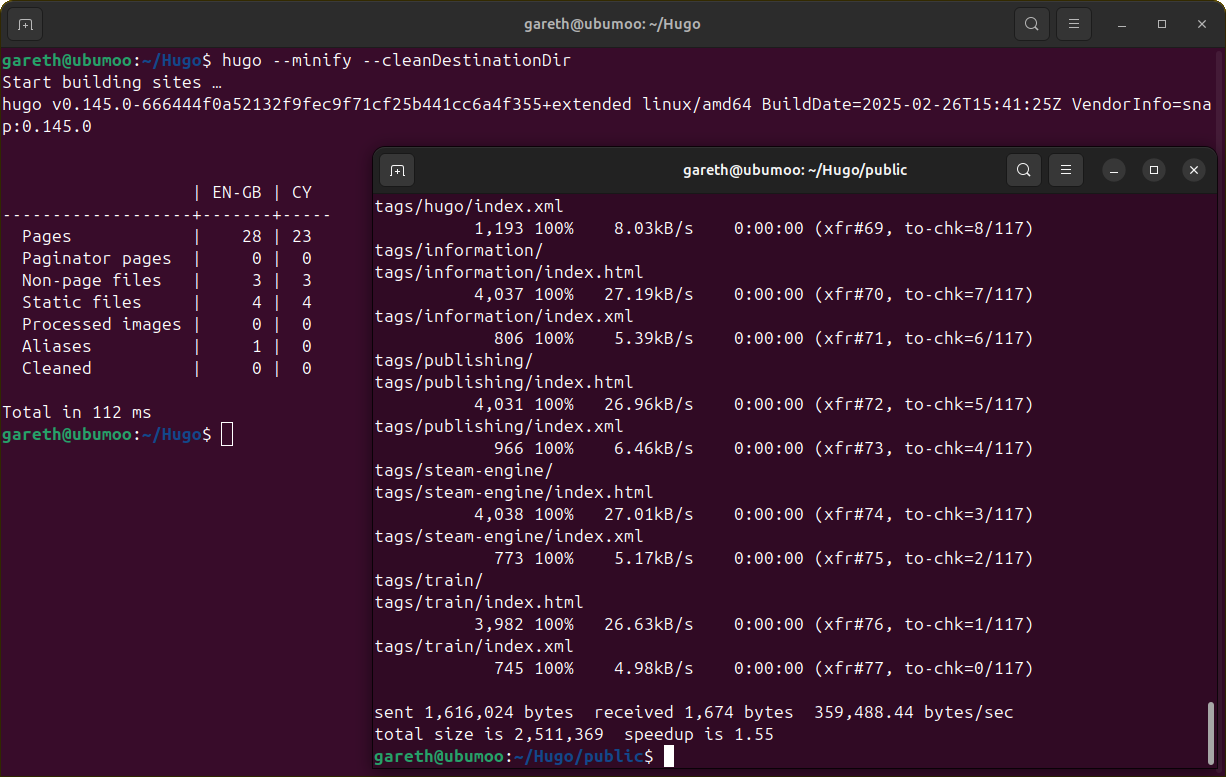The image size is (1226, 777).
Task: Maximize the ~/Hugo/public terminal window
Action: point(1154,170)
